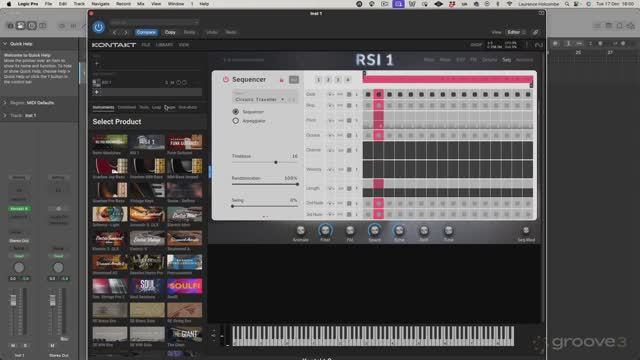Select sequencer pattern slot 3
The width and height of the screenshot is (640, 360).
click(x=338, y=80)
